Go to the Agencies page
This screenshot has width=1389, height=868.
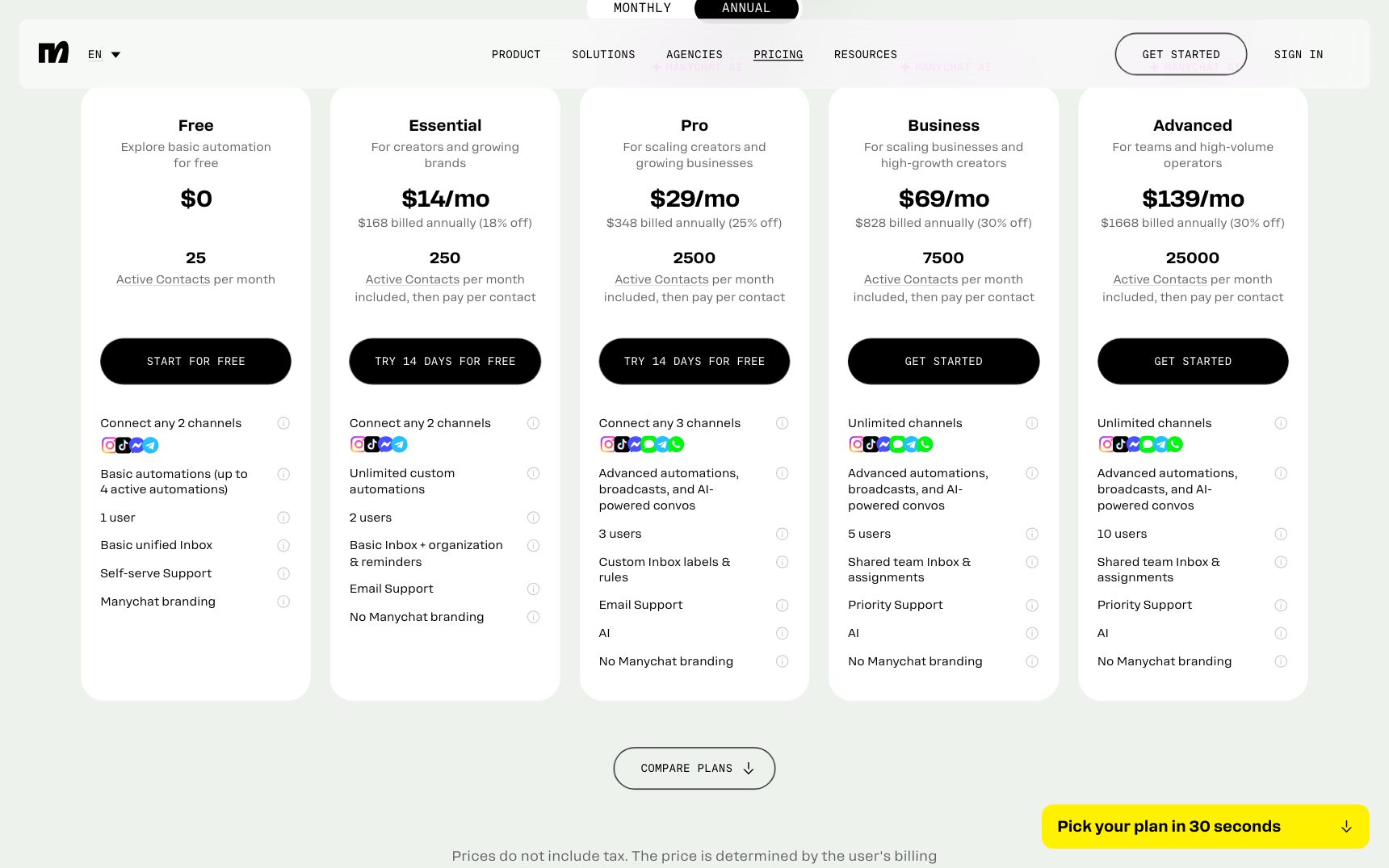pos(694,54)
